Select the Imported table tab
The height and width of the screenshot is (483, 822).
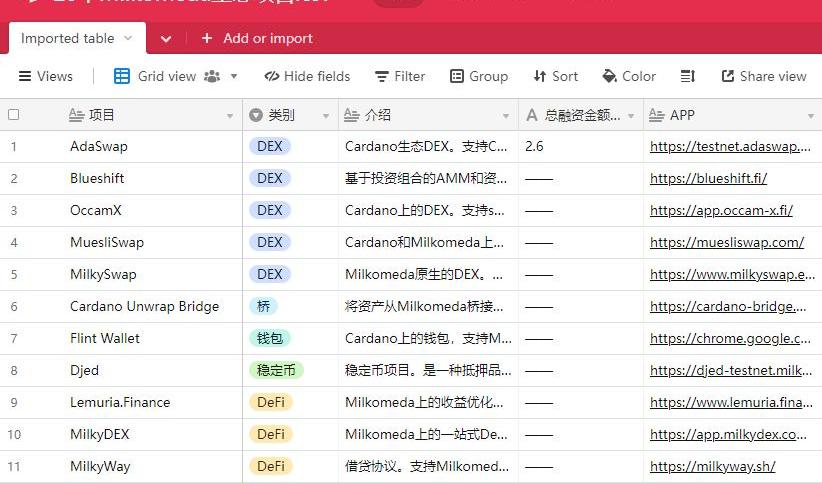(x=68, y=38)
